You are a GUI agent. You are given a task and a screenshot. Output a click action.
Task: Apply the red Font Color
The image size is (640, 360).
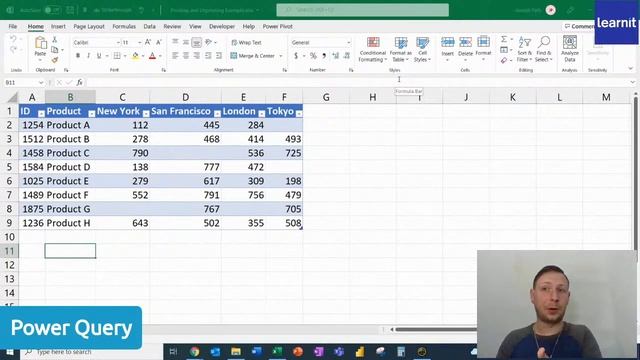tap(152, 56)
